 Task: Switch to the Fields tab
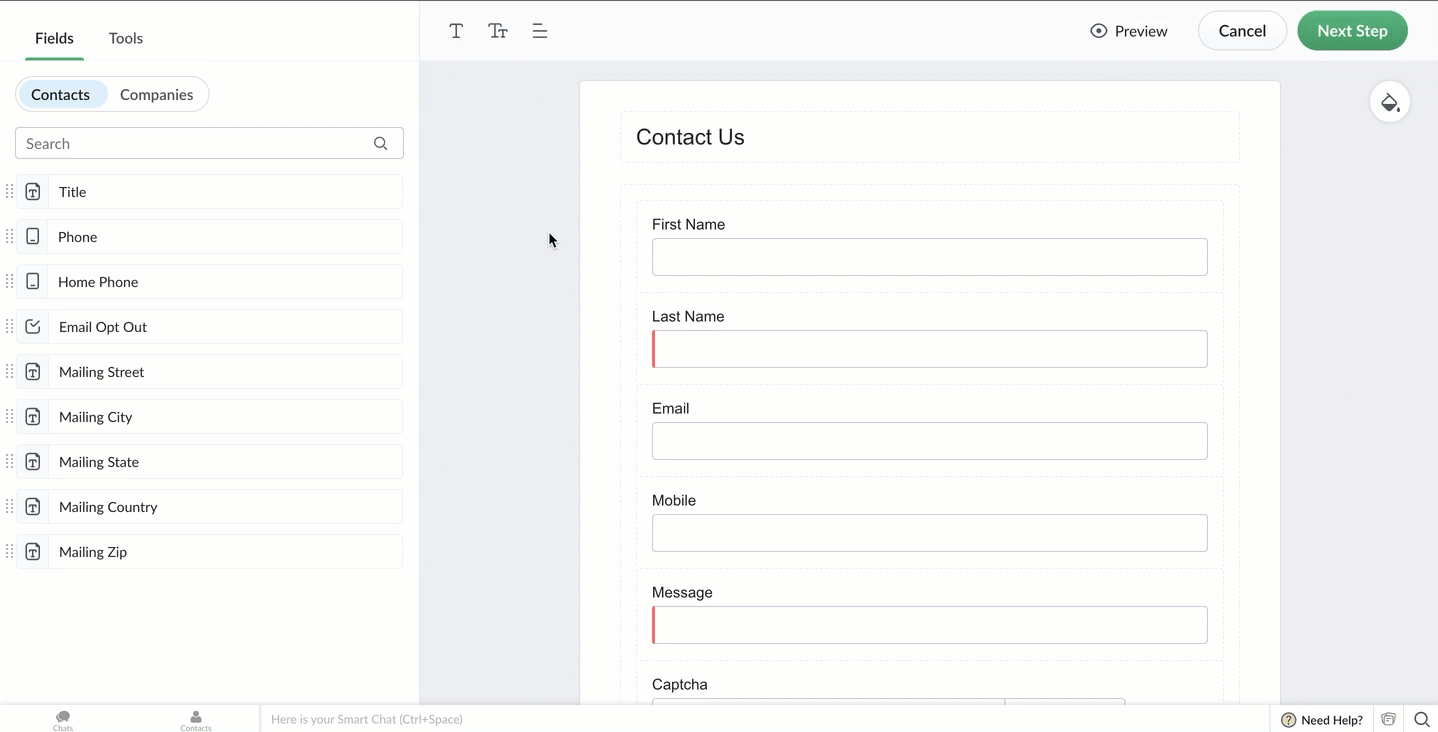[x=54, y=38]
